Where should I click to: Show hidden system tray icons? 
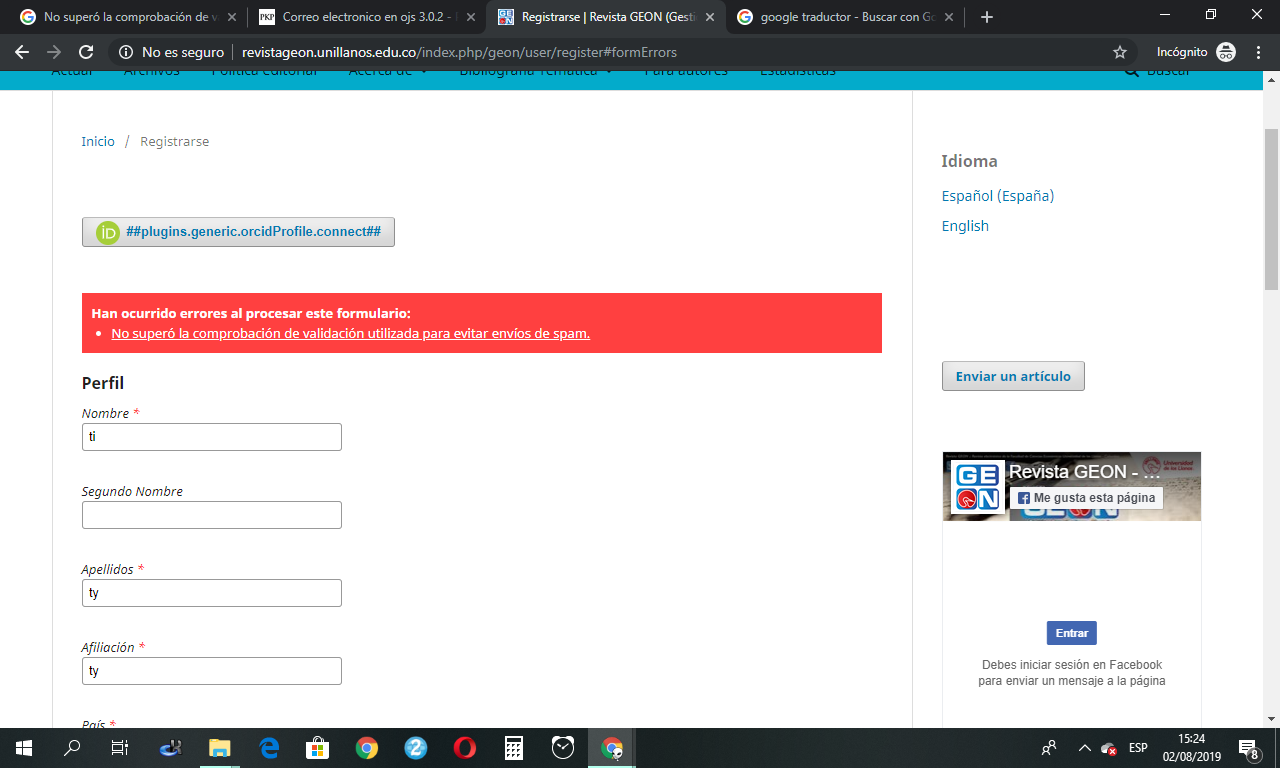tap(1084, 748)
